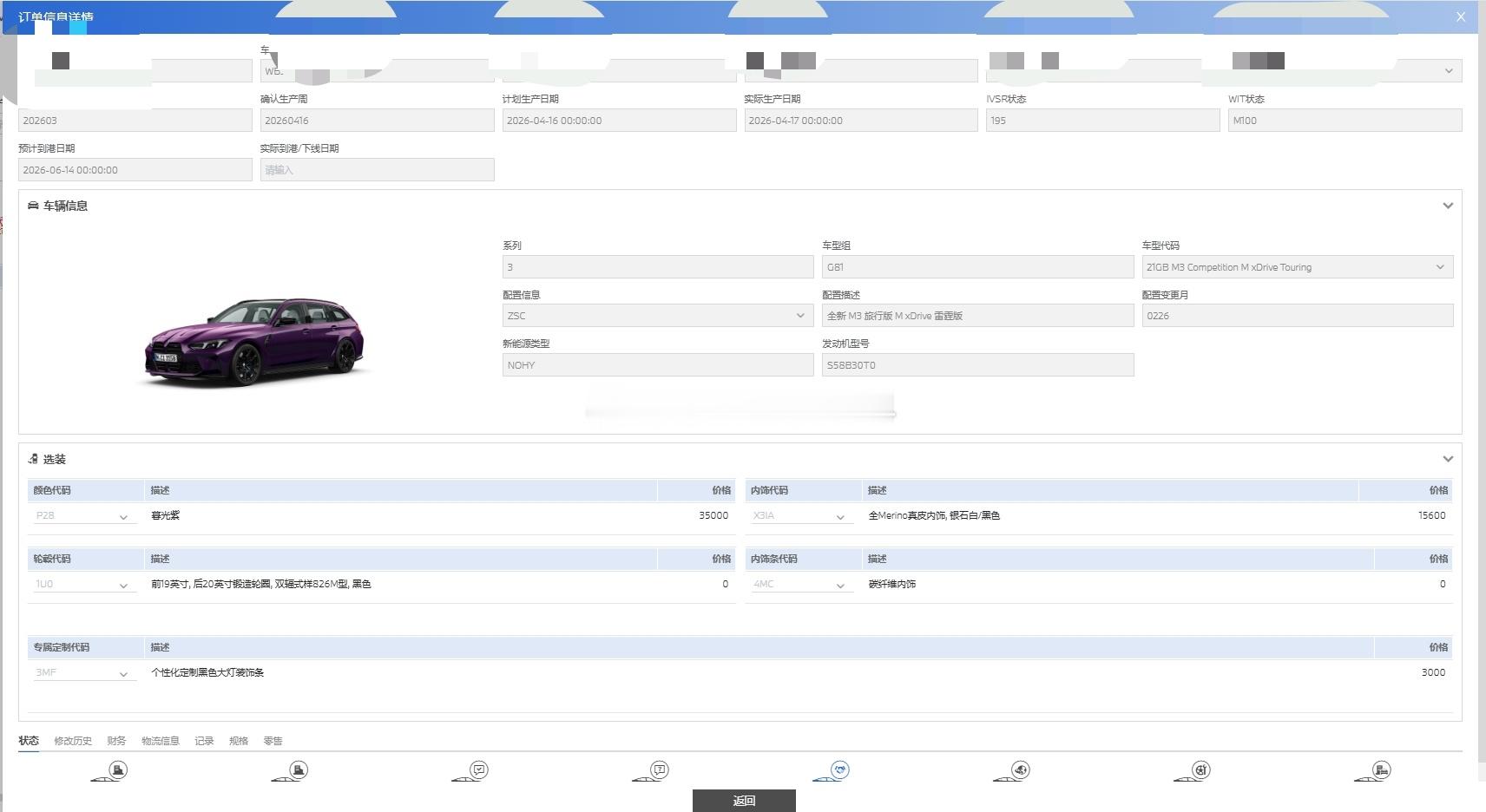Screen dimensions: 1486x812
Task: Click the 碳纤维内饰 description
Action: 892,584
